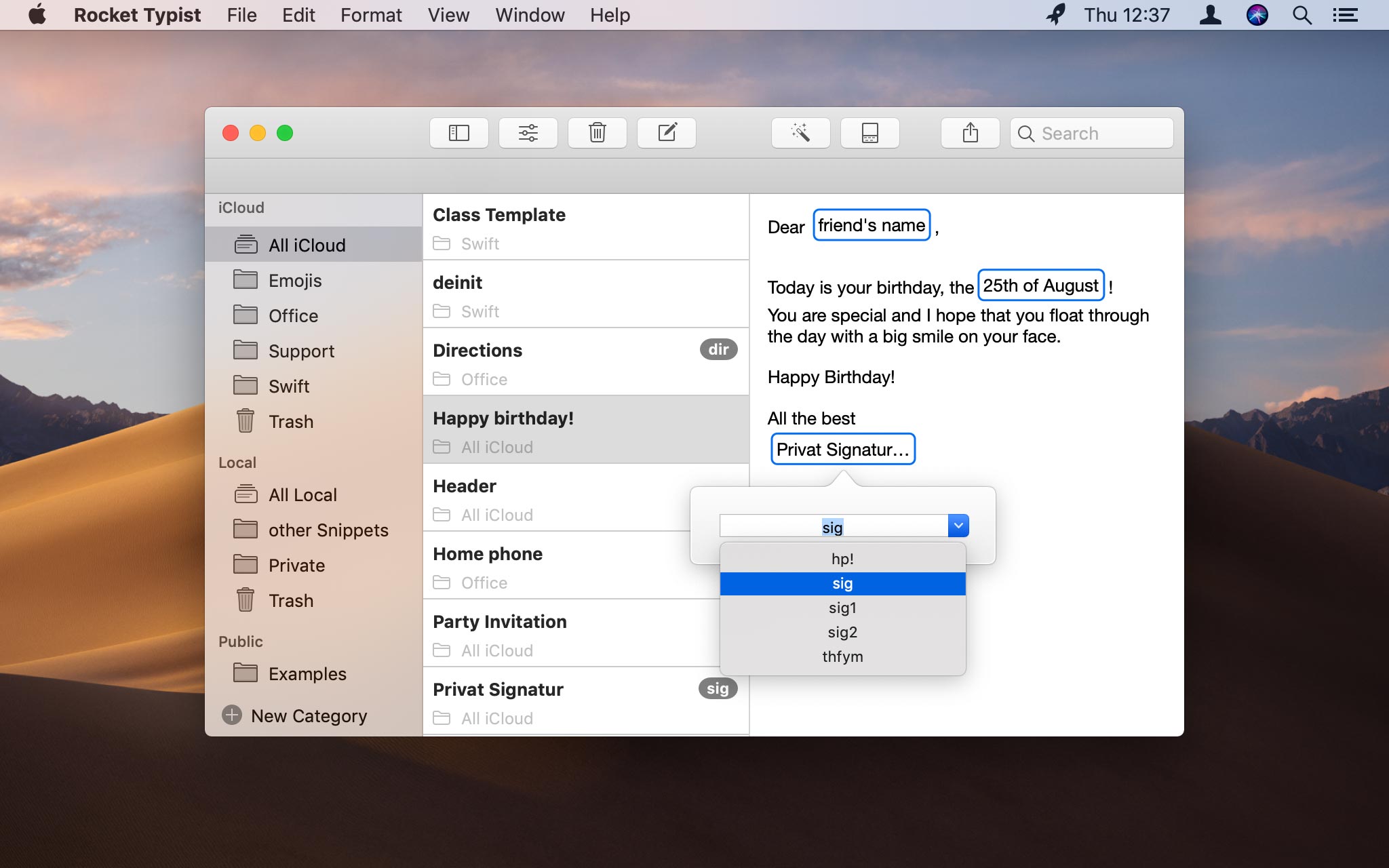1389x868 pixels.
Task: Click the save/export share icon
Action: 969,133
